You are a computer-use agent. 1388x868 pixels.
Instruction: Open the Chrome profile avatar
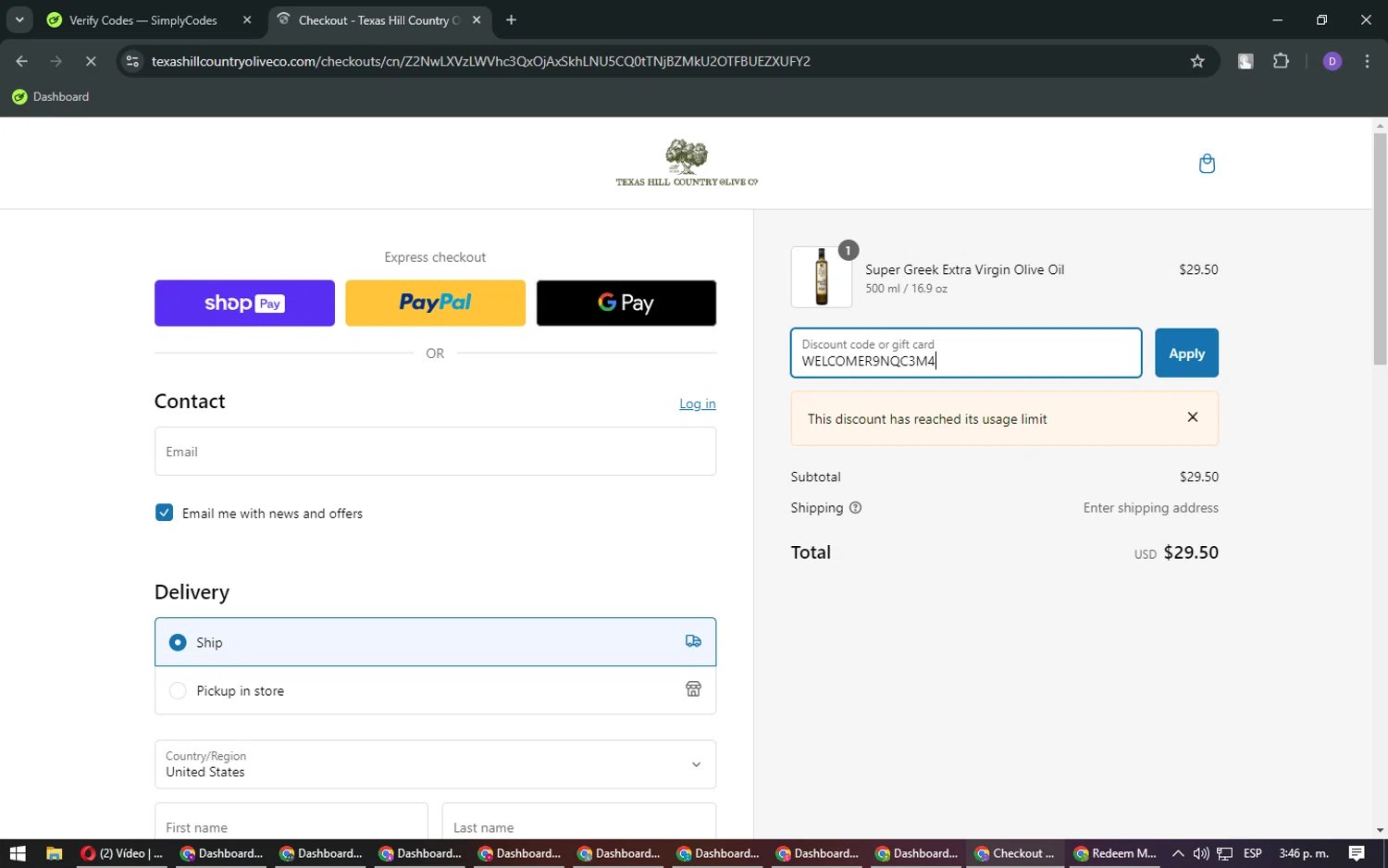coord(1332,61)
